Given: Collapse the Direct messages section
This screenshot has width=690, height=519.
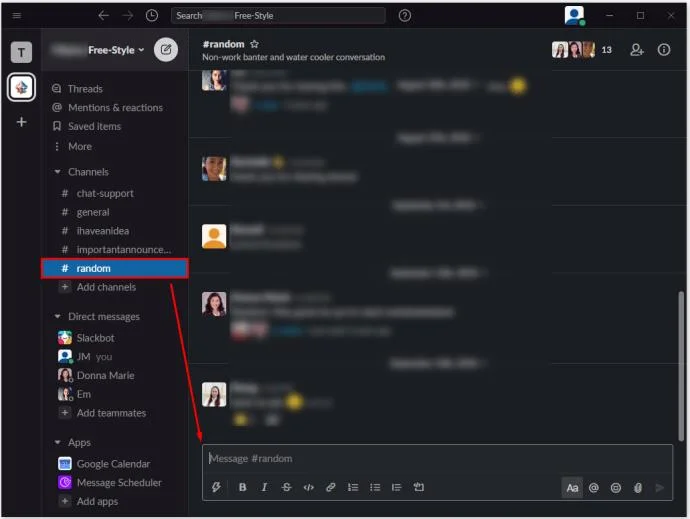Looking at the screenshot, I should coord(57,317).
